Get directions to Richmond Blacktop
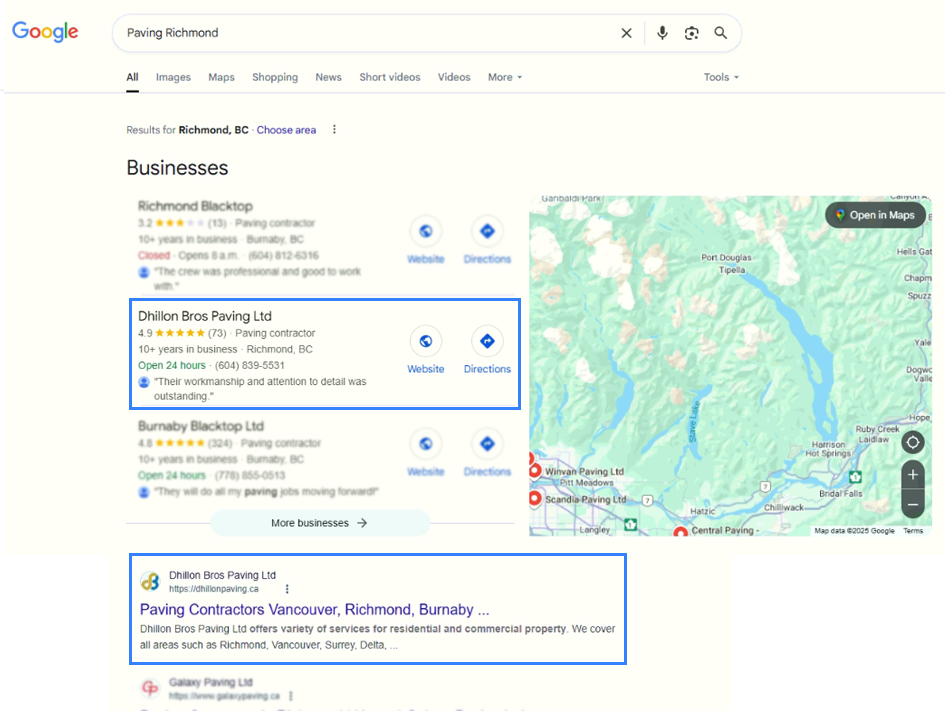The image size is (945, 711). (x=487, y=232)
